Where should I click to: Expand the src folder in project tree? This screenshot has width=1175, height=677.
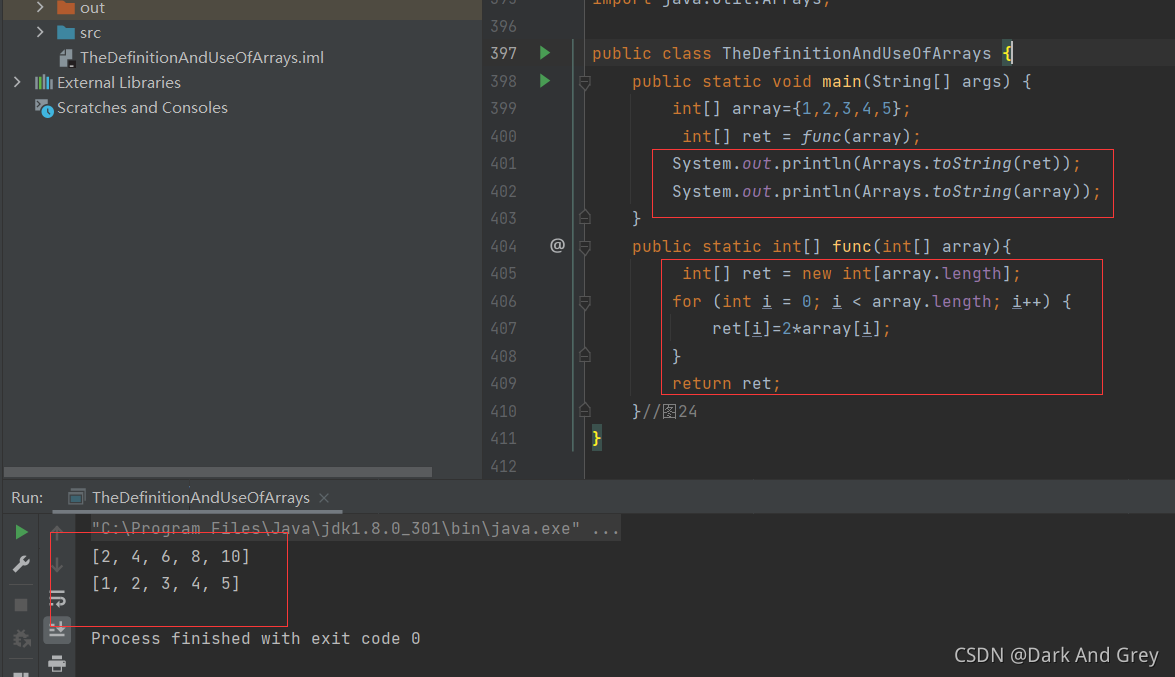(x=40, y=32)
